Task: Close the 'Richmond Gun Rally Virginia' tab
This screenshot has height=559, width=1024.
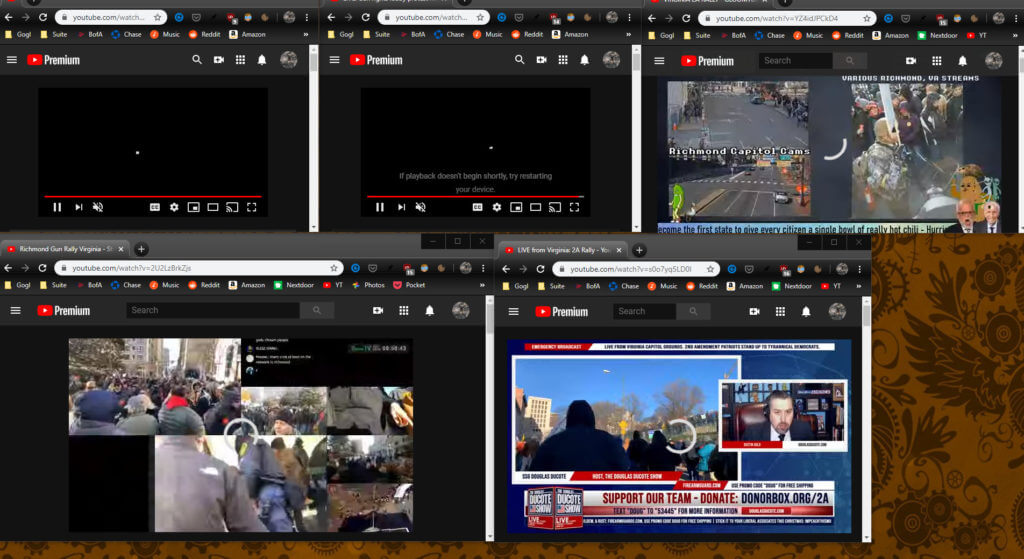Action: (x=120, y=249)
